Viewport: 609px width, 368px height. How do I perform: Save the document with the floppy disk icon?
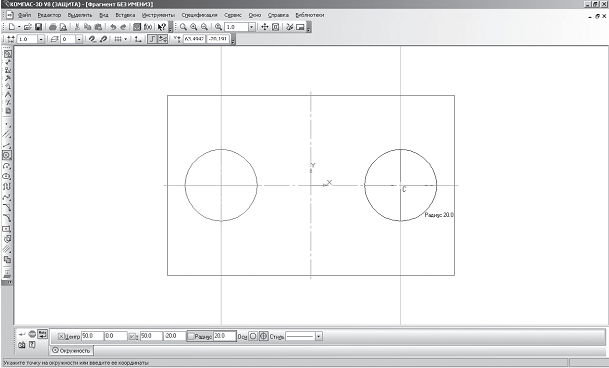point(38,27)
